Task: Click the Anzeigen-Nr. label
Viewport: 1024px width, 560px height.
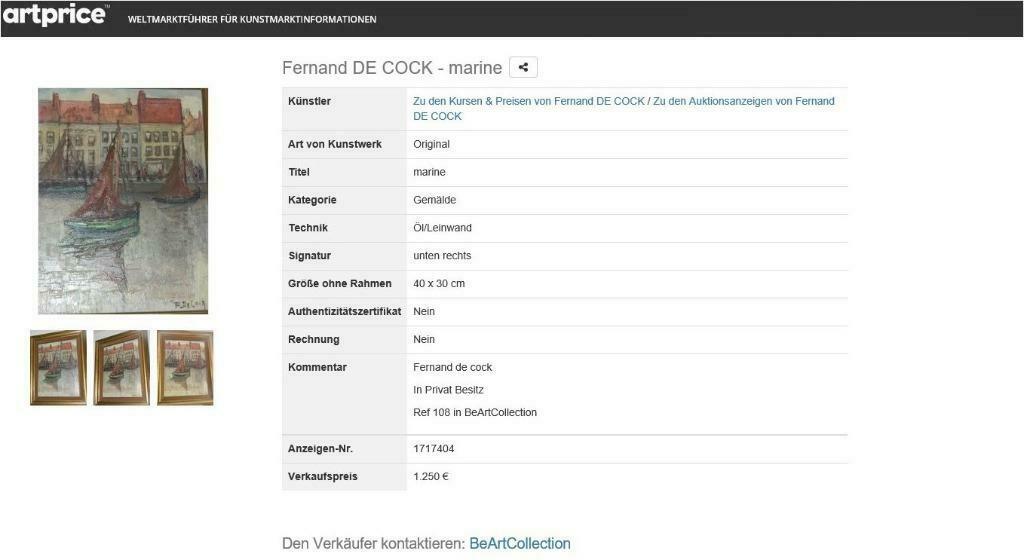Action: click(x=320, y=449)
